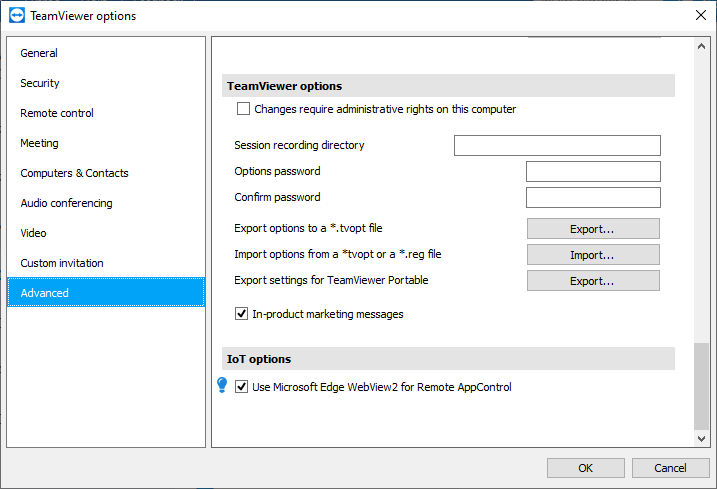Viewport: 717px width, 489px height.
Task: Select the Advanced category
Action: (106, 293)
